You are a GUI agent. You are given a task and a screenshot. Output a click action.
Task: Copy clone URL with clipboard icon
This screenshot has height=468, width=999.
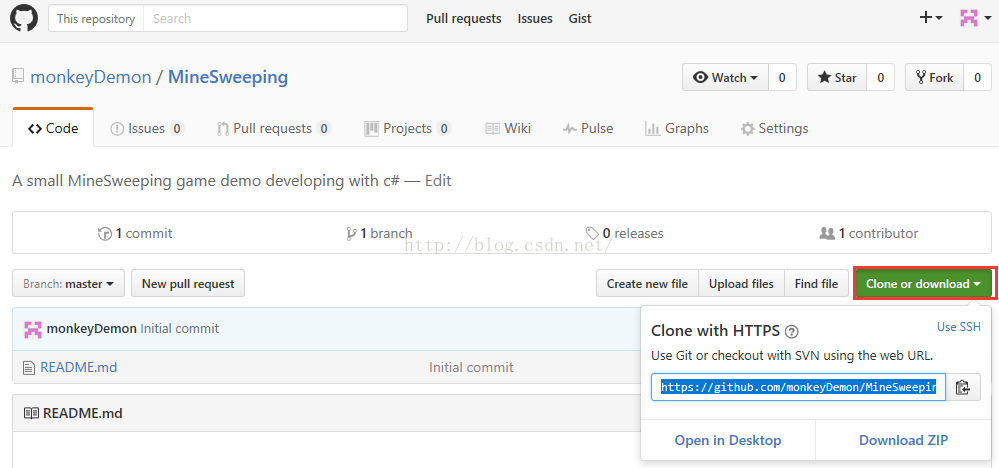coord(963,387)
